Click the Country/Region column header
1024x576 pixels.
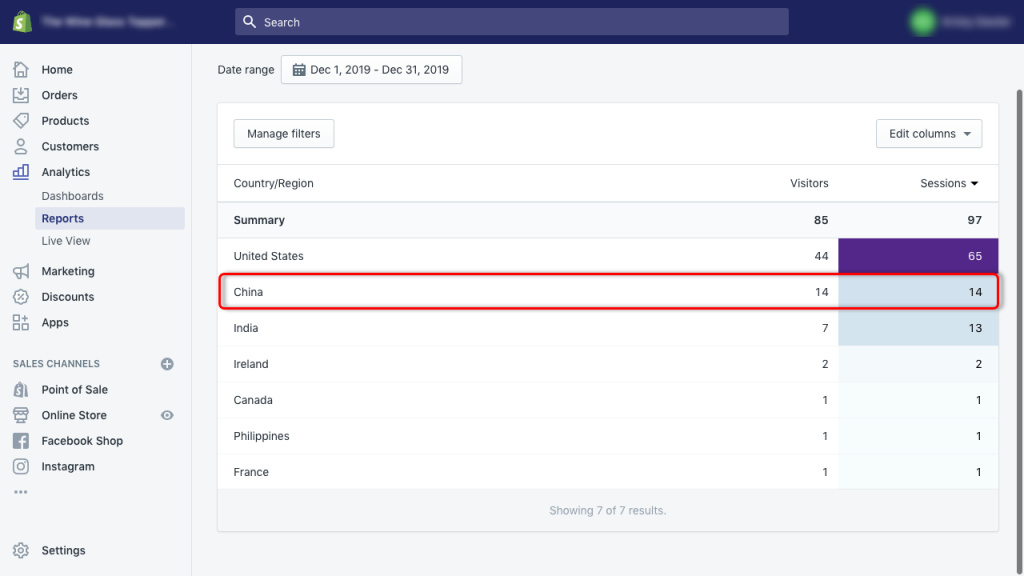click(x=274, y=184)
